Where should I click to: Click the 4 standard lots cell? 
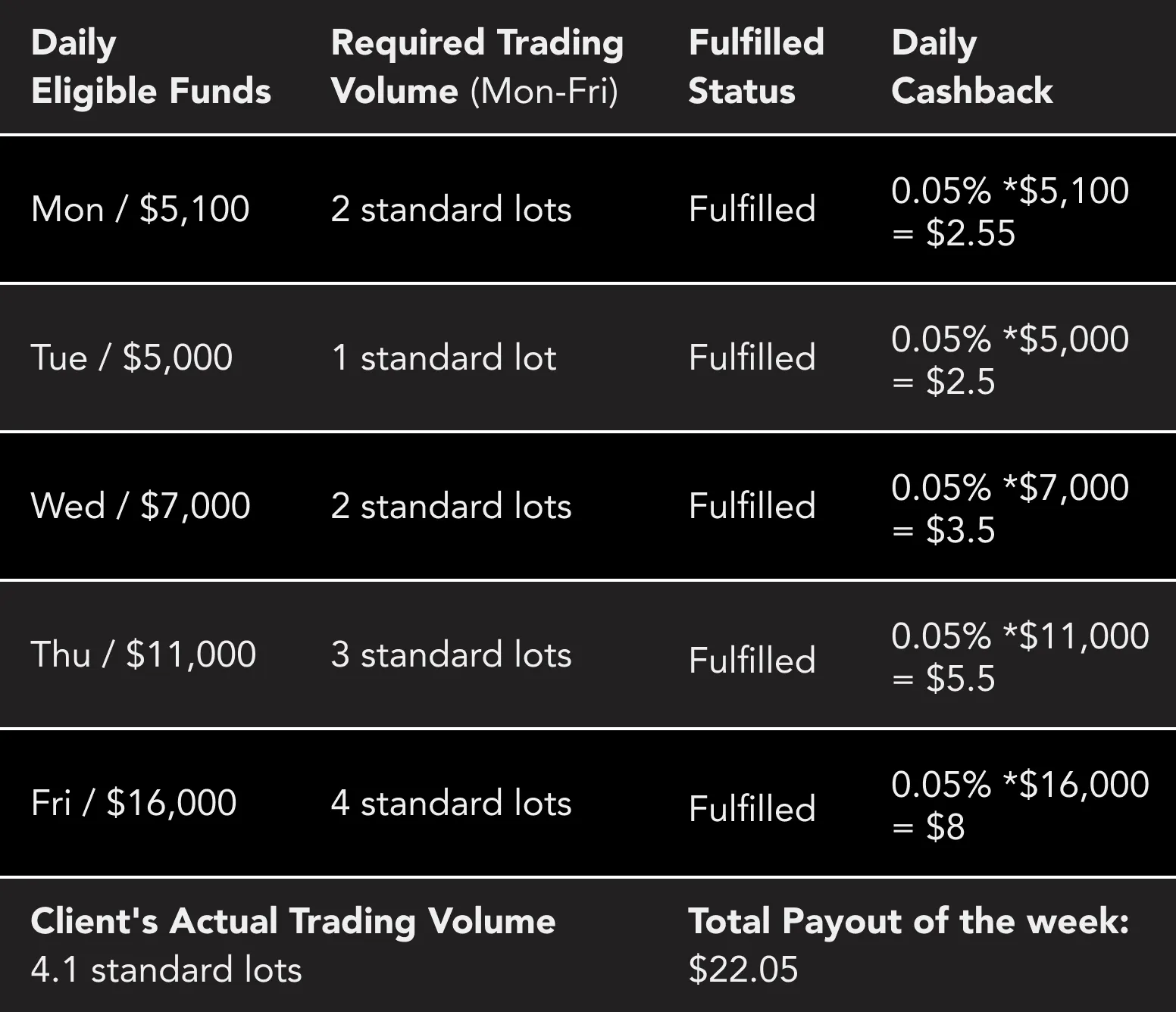[451, 803]
